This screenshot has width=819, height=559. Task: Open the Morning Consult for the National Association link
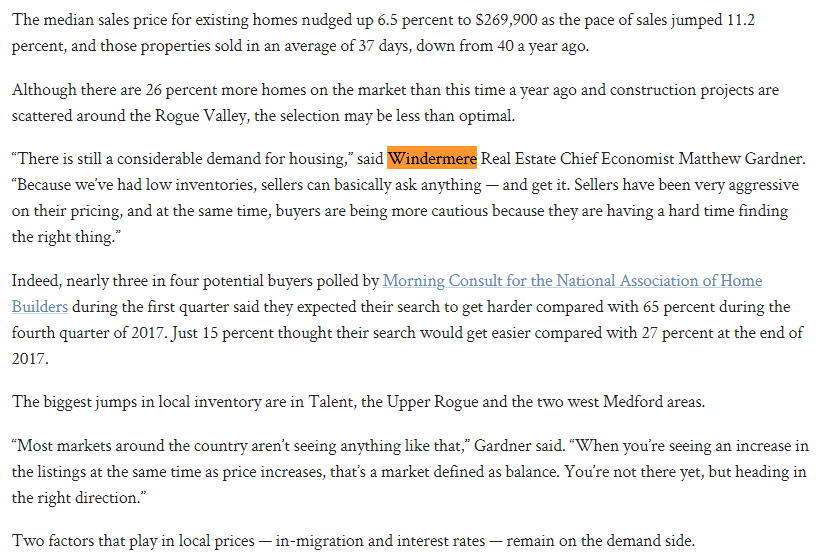[x=572, y=281]
